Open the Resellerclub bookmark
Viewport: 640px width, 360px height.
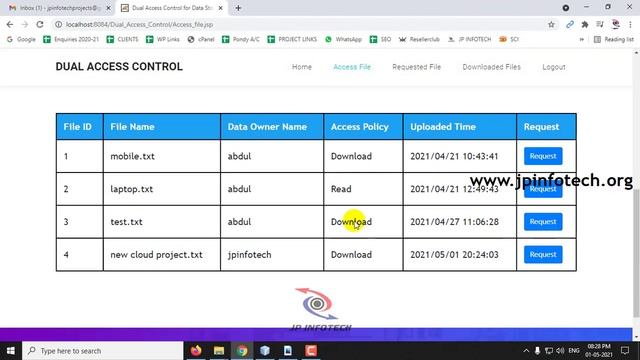419,39
